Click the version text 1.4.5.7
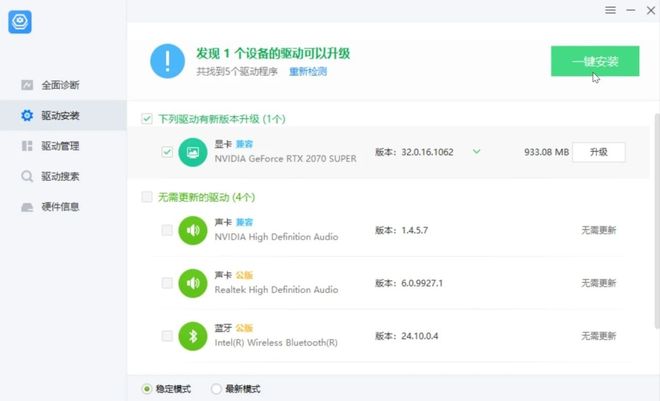This screenshot has width=660, height=401. pyautogui.click(x=415, y=230)
